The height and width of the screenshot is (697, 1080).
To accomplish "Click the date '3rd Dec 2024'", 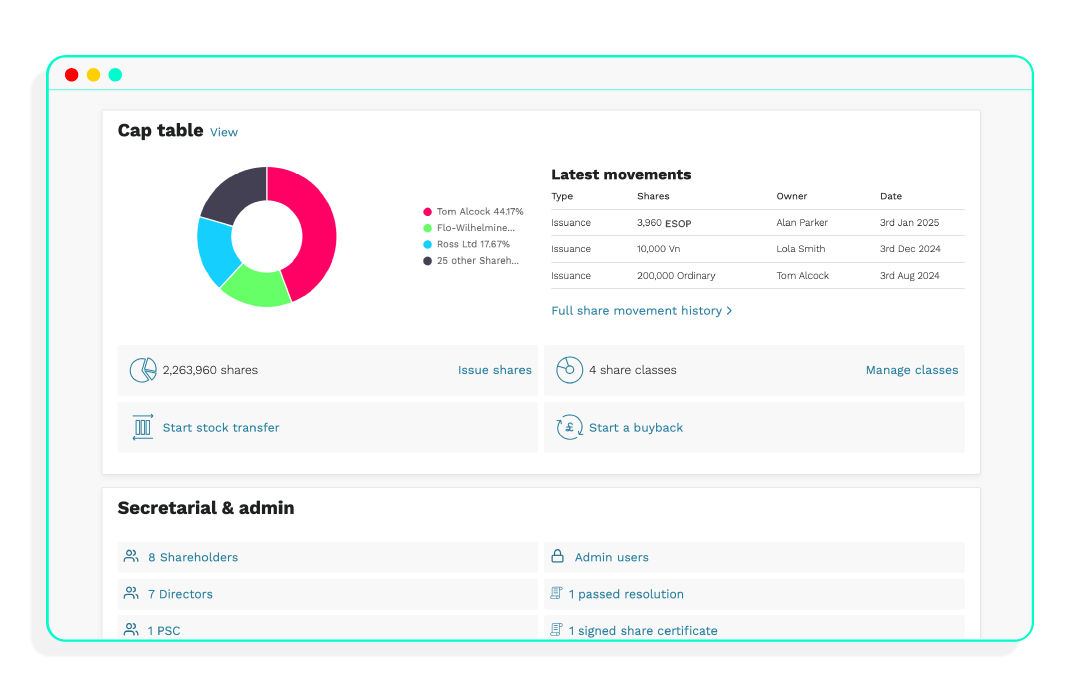I will pyautogui.click(x=910, y=249).
